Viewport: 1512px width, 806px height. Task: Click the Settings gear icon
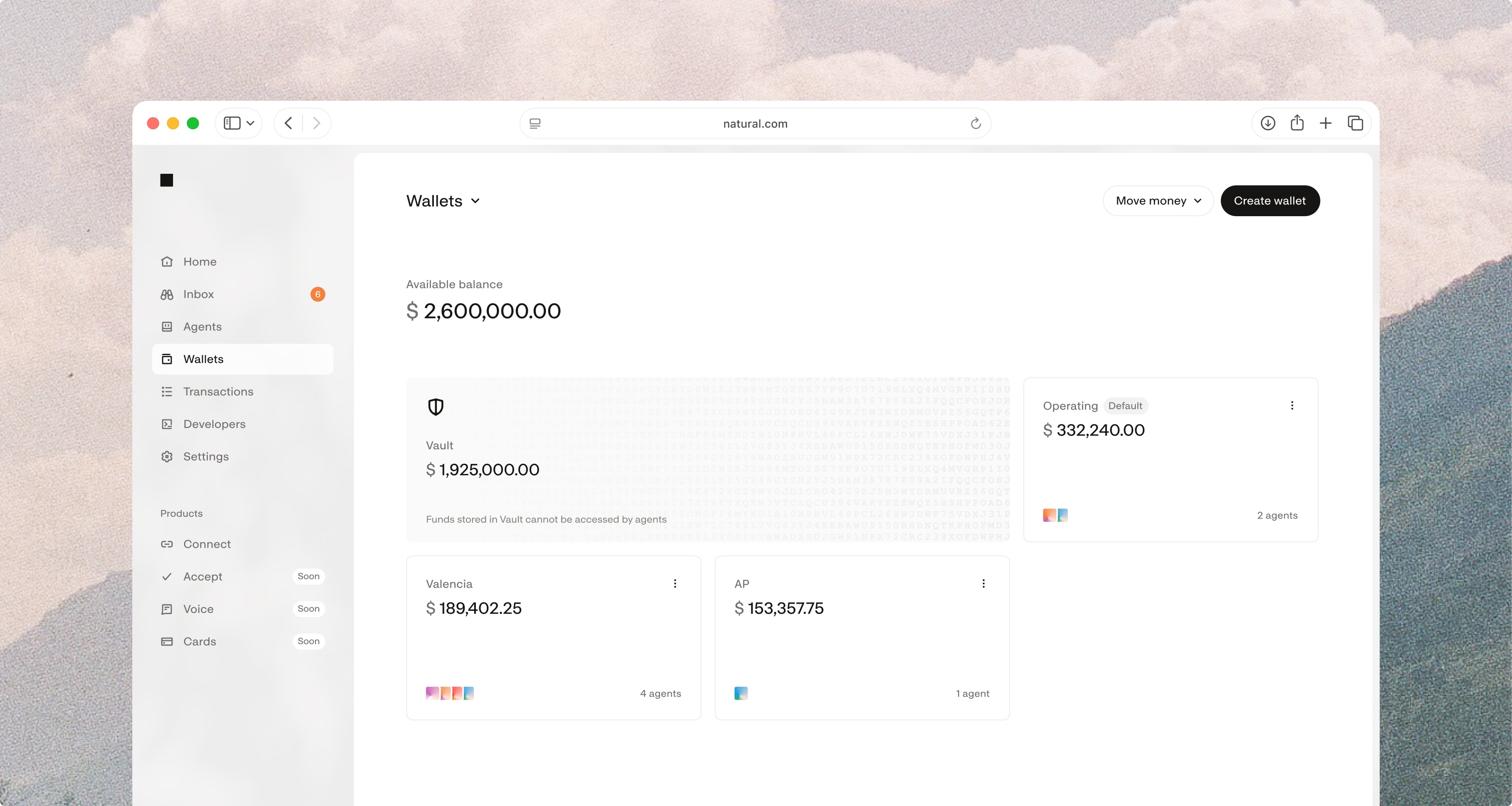pyautogui.click(x=167, y=456)
